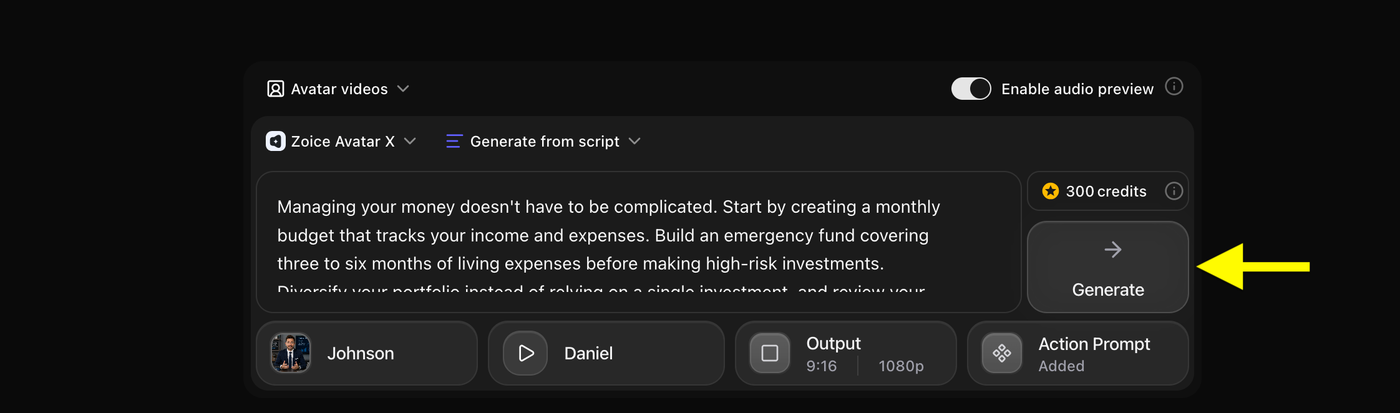The width and height of the screenshot is (1400, 413).
Task: Expand the Generate from script dropdown
Action: click(x=543, y=141)
